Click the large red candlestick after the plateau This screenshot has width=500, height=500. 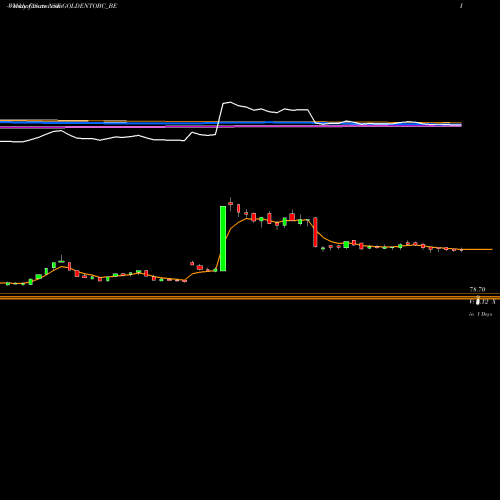315,232
